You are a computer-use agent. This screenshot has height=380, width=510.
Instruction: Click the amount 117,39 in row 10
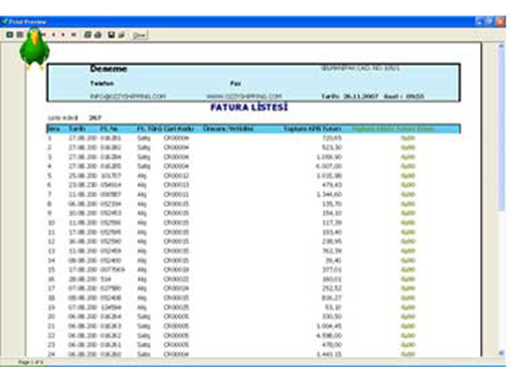[x=332, y=222]
